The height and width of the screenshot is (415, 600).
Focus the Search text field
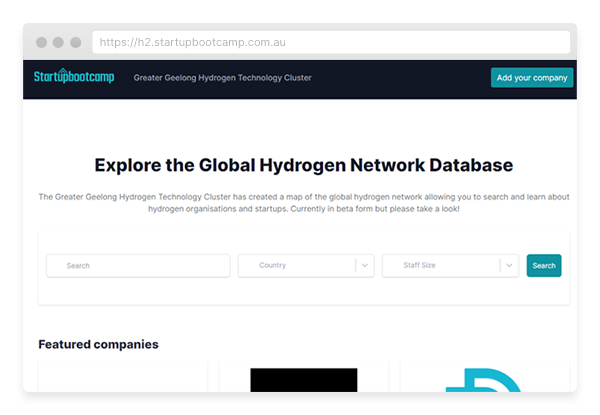[x=138, y=265]
